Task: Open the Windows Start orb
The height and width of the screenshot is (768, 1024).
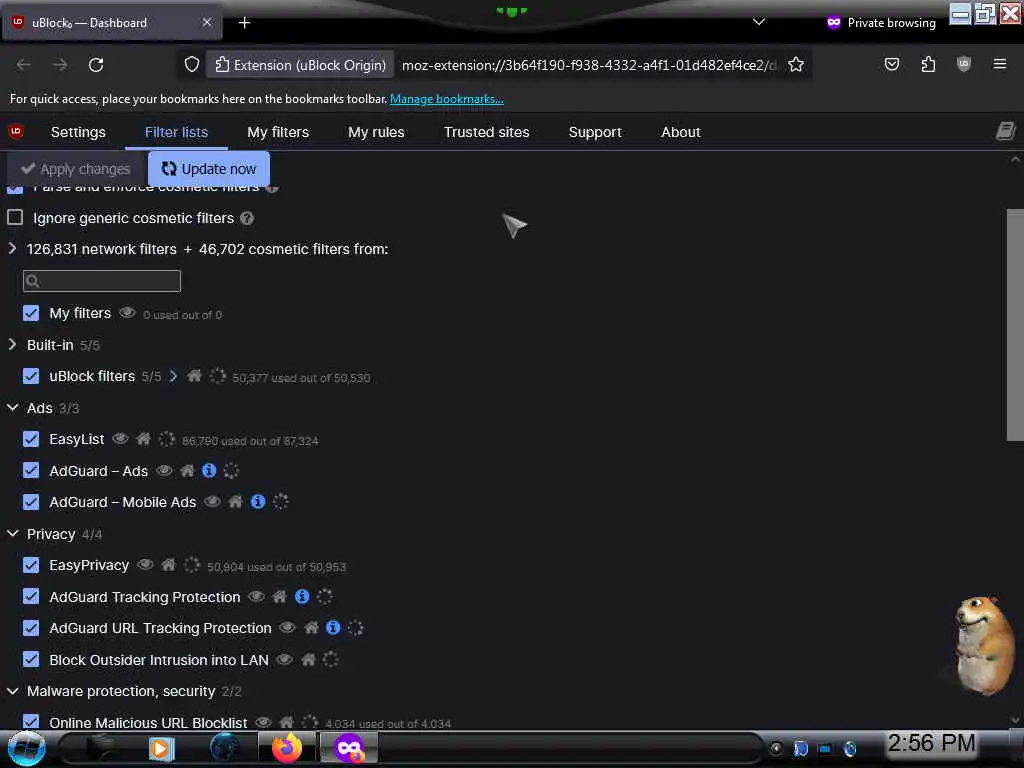Action: [x=26, y=748]
